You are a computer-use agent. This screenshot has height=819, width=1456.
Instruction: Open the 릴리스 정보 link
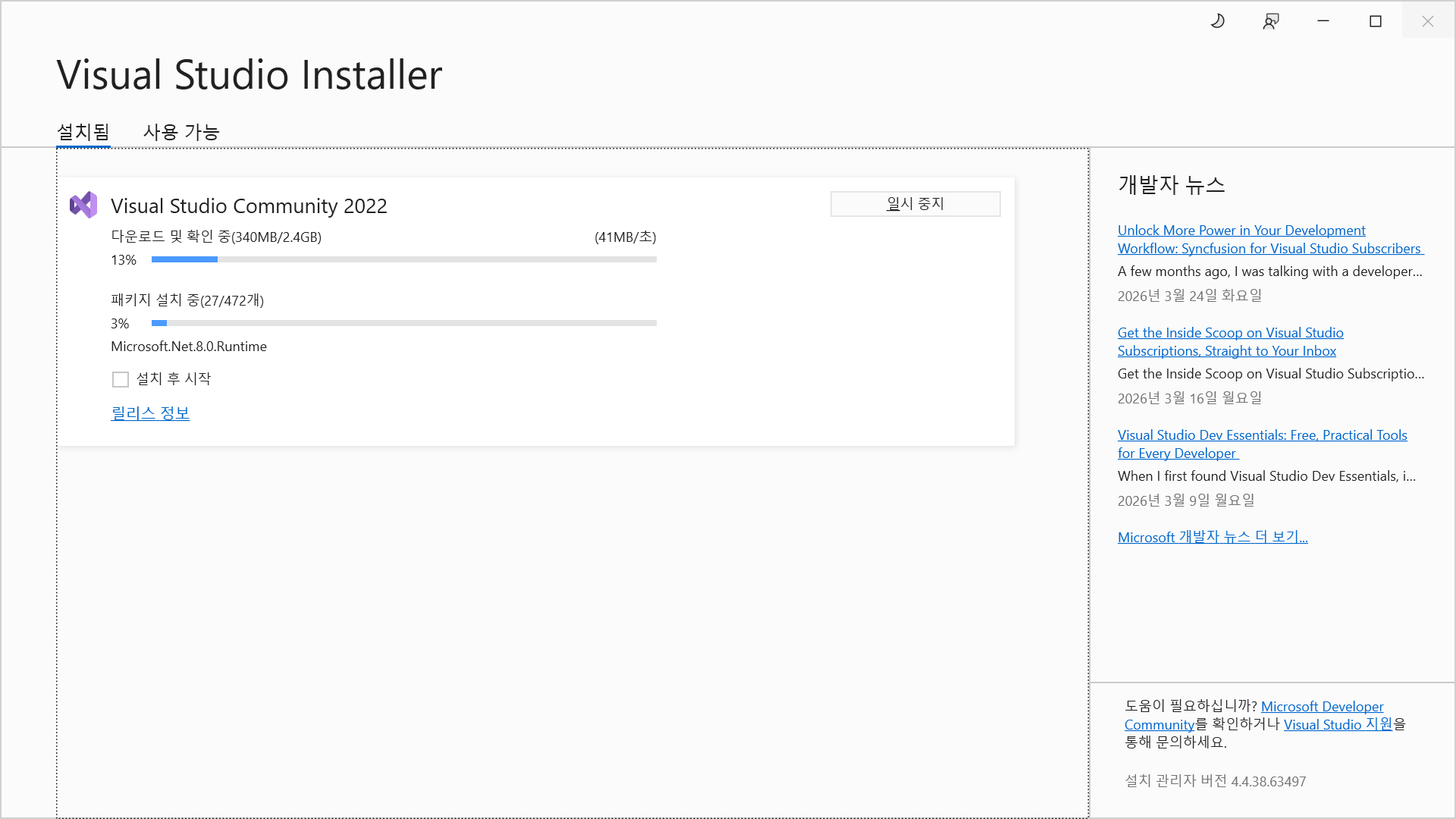point(150,413)
